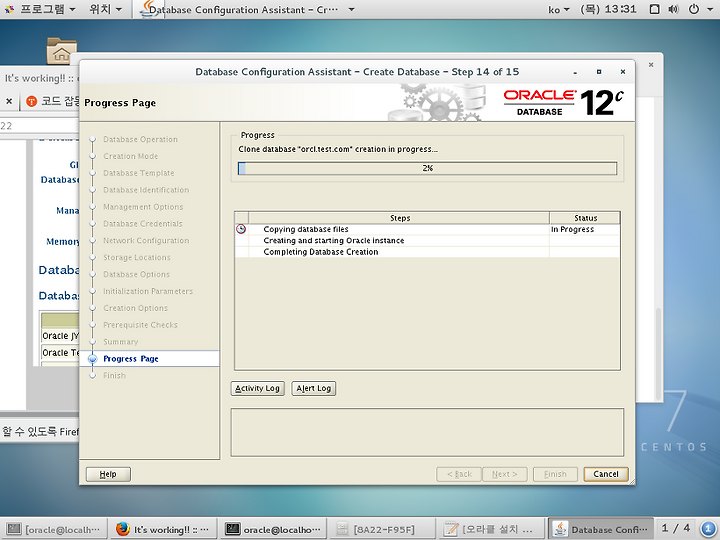
Task: Click the Summary step
Action: 120,342
